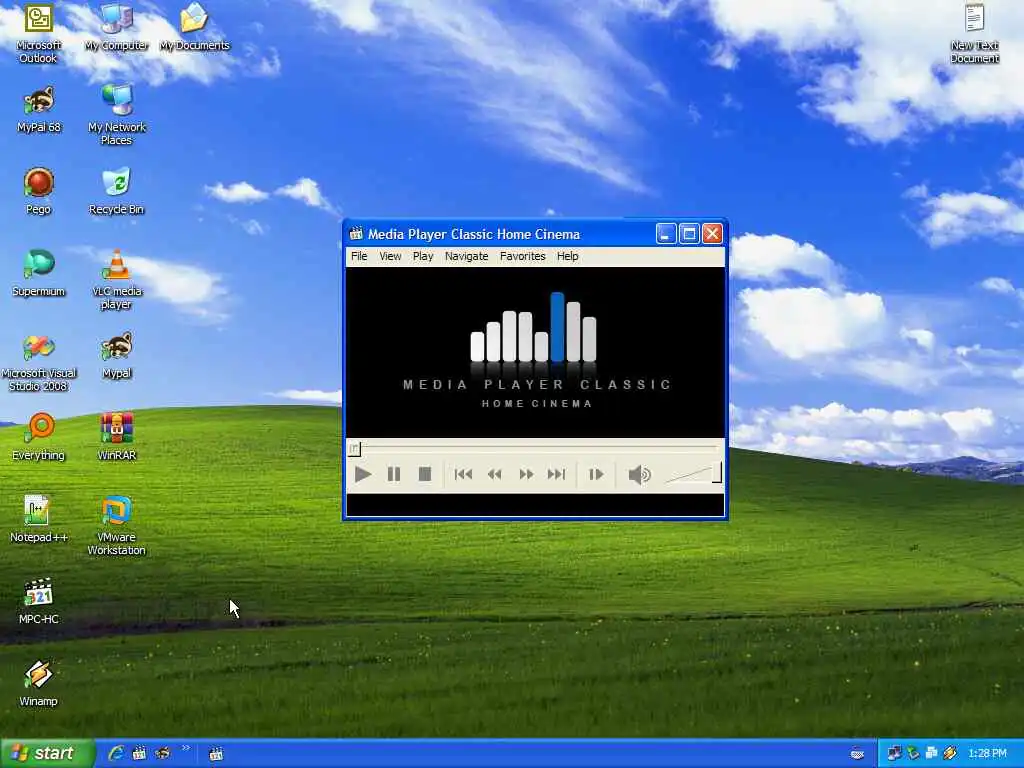
Task: Select the VLC media player icon
Action: point(116,280)
